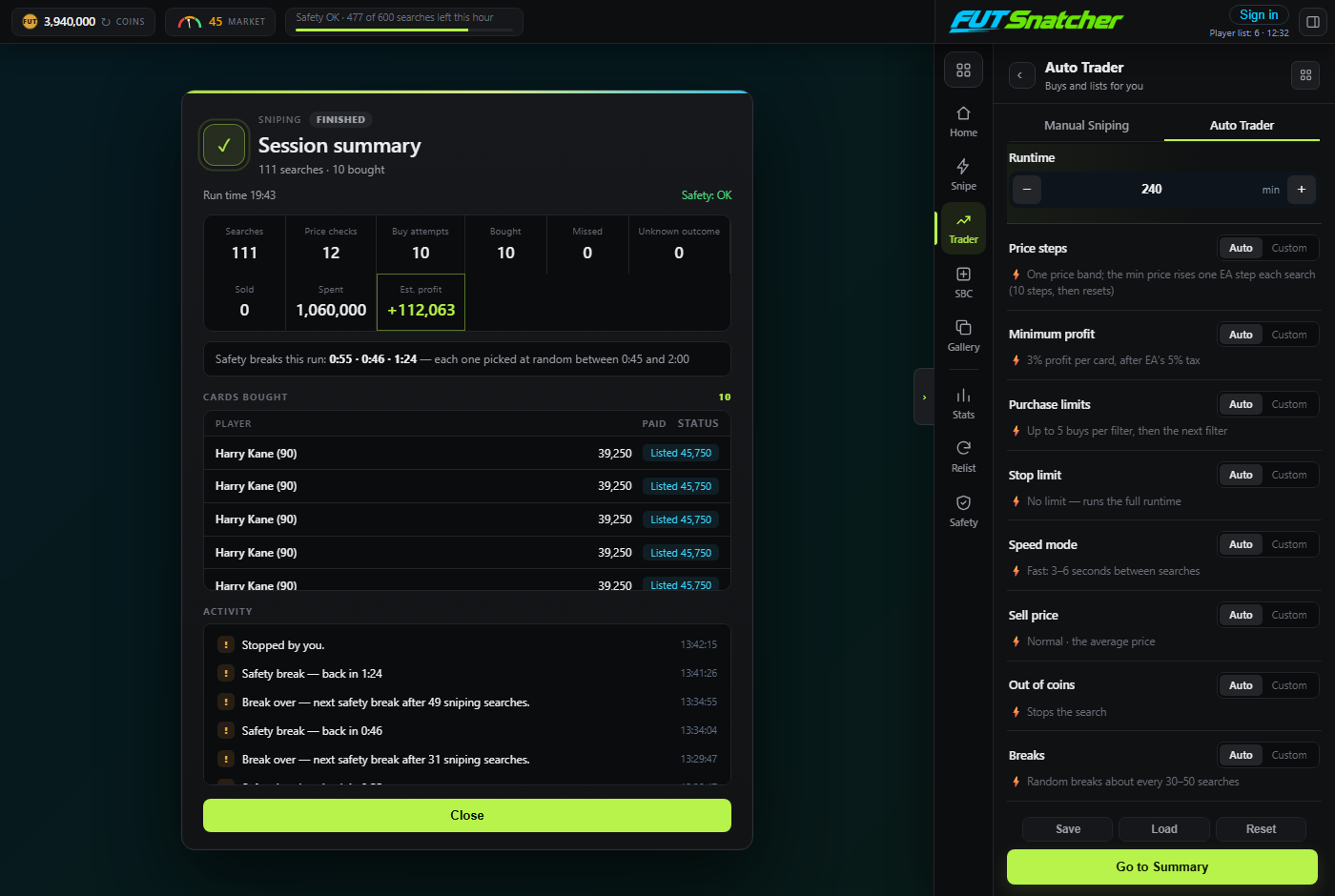This screenshot has width=1335, height=896.
Task: Click the runtime value 240 field
Action: pos(1152,189)
